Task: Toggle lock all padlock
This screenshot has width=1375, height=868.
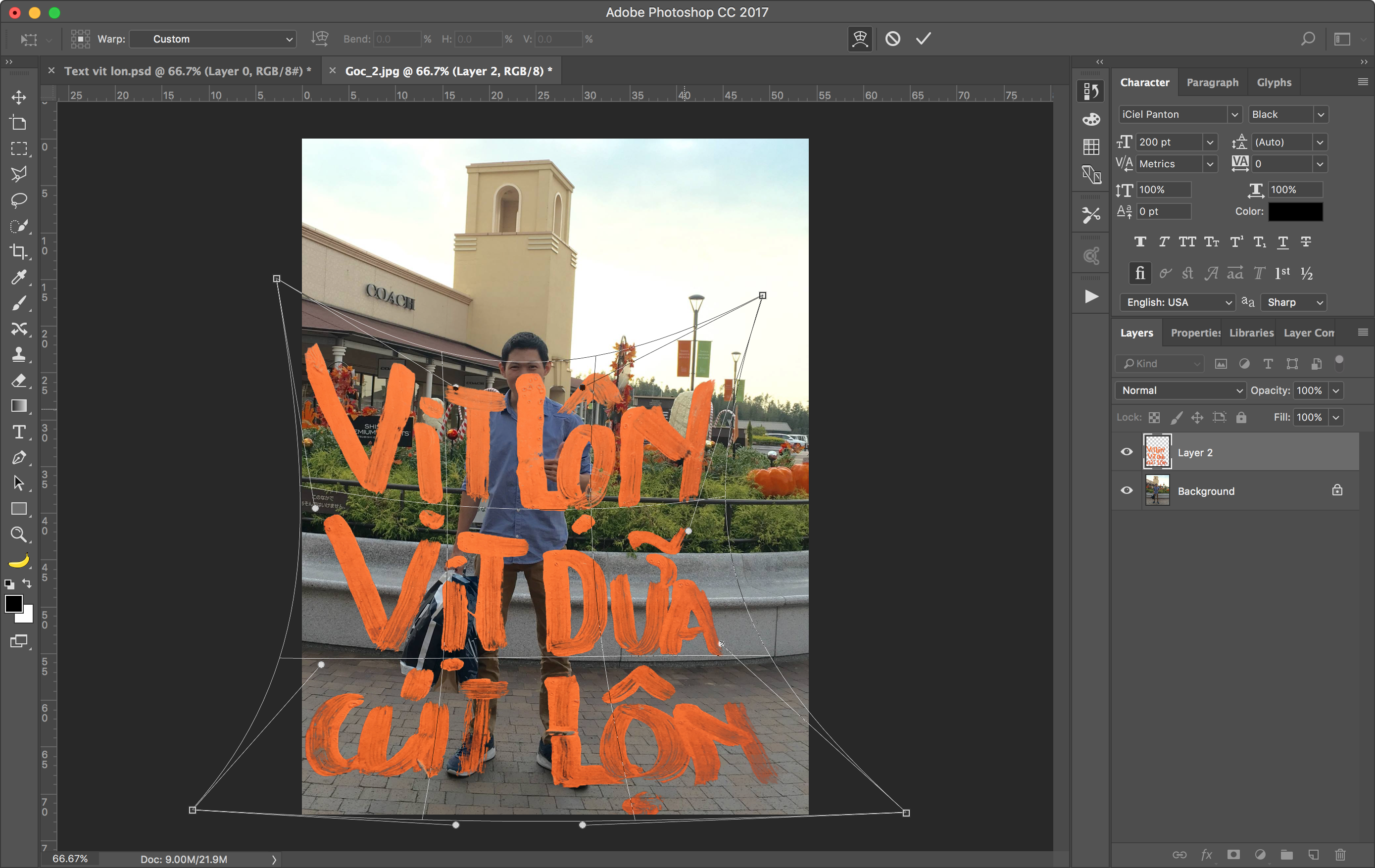Action: (x=1241, y=418)
